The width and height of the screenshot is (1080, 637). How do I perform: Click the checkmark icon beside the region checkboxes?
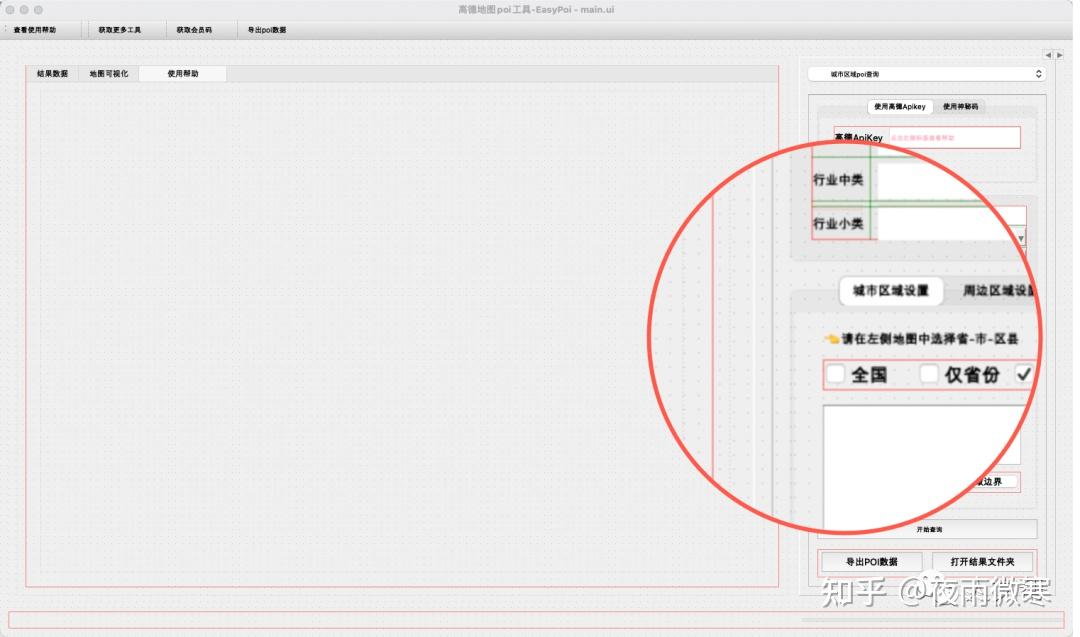point(1023,374)
